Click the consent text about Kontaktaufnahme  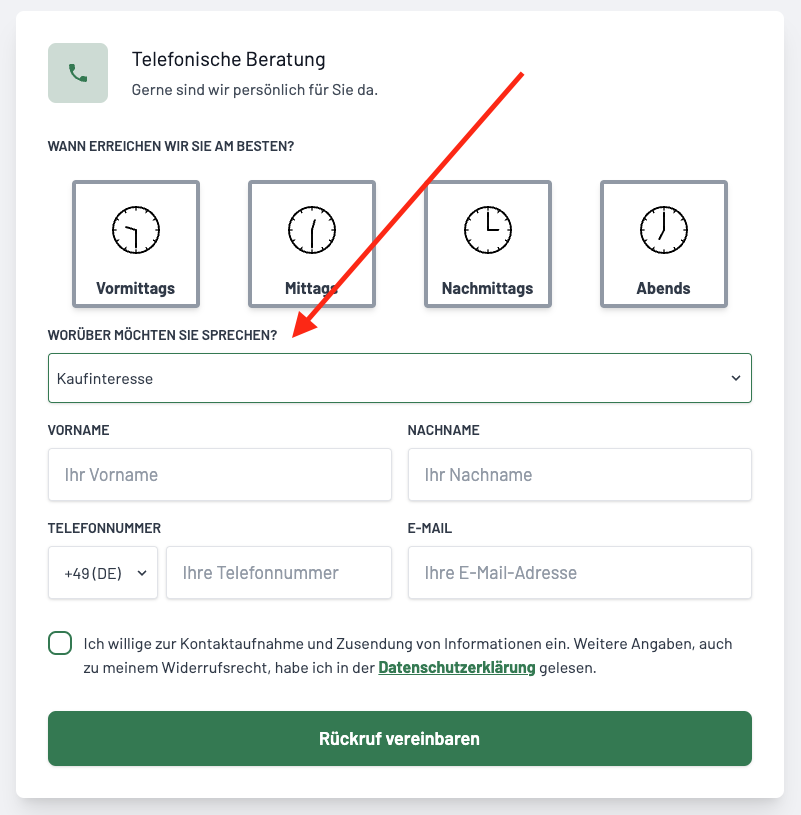coord(408,655)
